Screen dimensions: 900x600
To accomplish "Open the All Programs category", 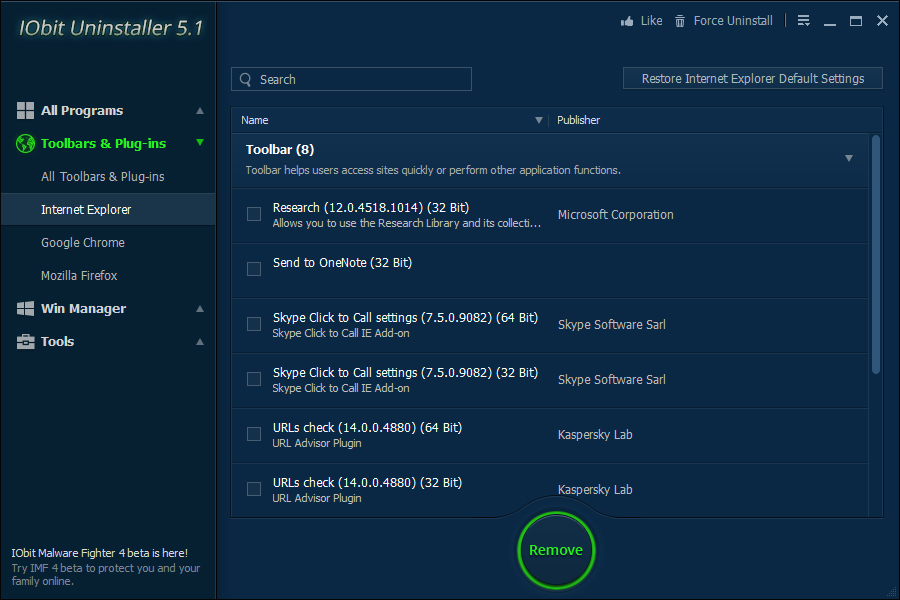I will (82, 110).
